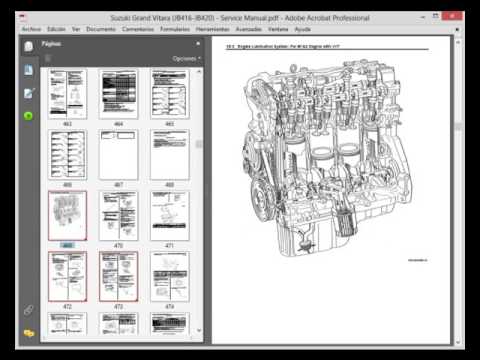Select page thumbnail 471
Screen dimensions: 480x360
(170, 216)
